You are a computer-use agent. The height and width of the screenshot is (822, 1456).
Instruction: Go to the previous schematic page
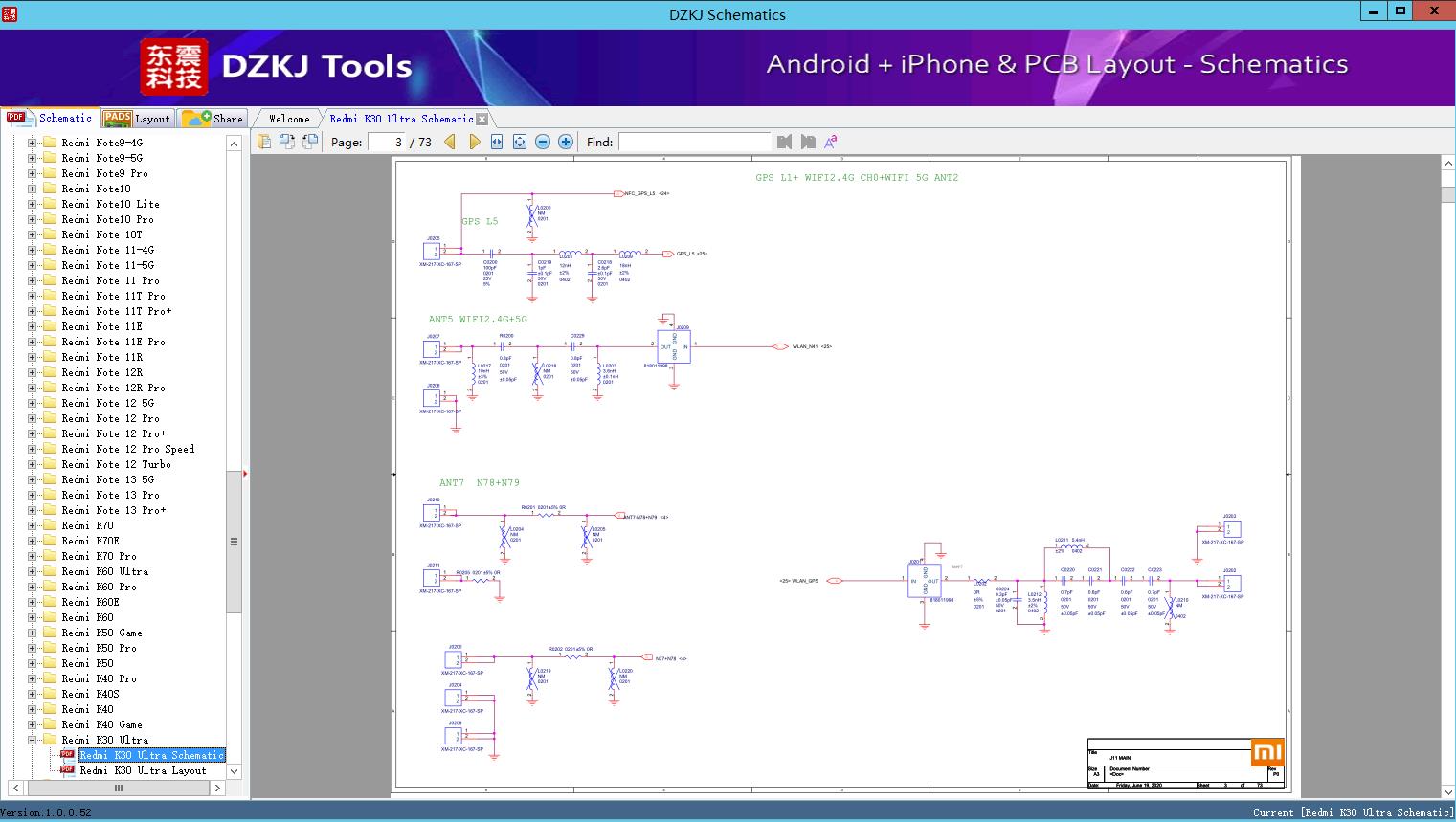click(x=450, y=142)
